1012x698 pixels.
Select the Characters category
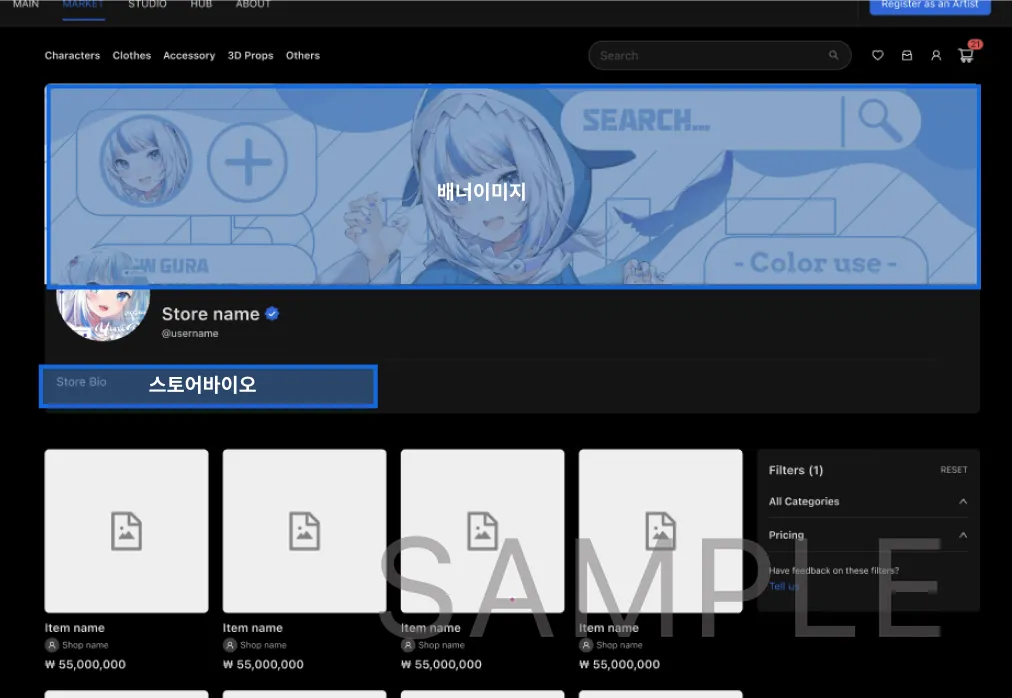(x=72, y=56)
